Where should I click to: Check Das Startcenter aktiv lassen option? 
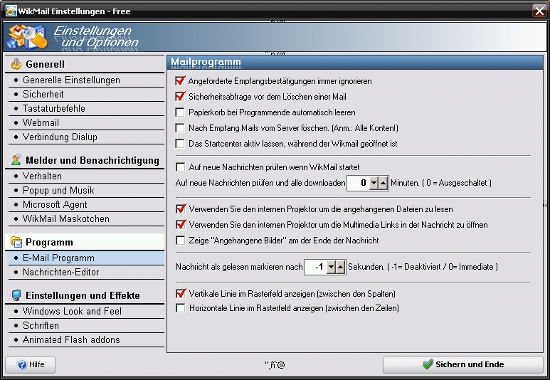180,144
